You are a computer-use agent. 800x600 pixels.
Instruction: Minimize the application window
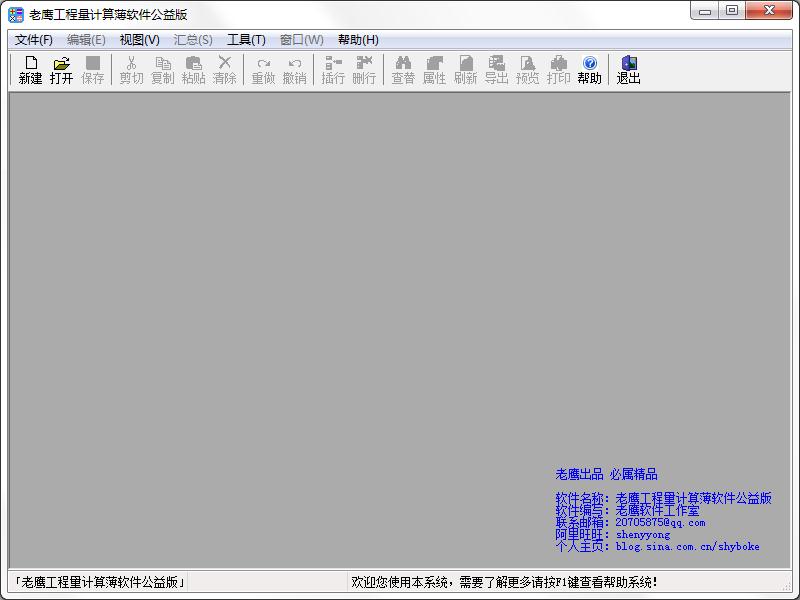coord(705,11)
